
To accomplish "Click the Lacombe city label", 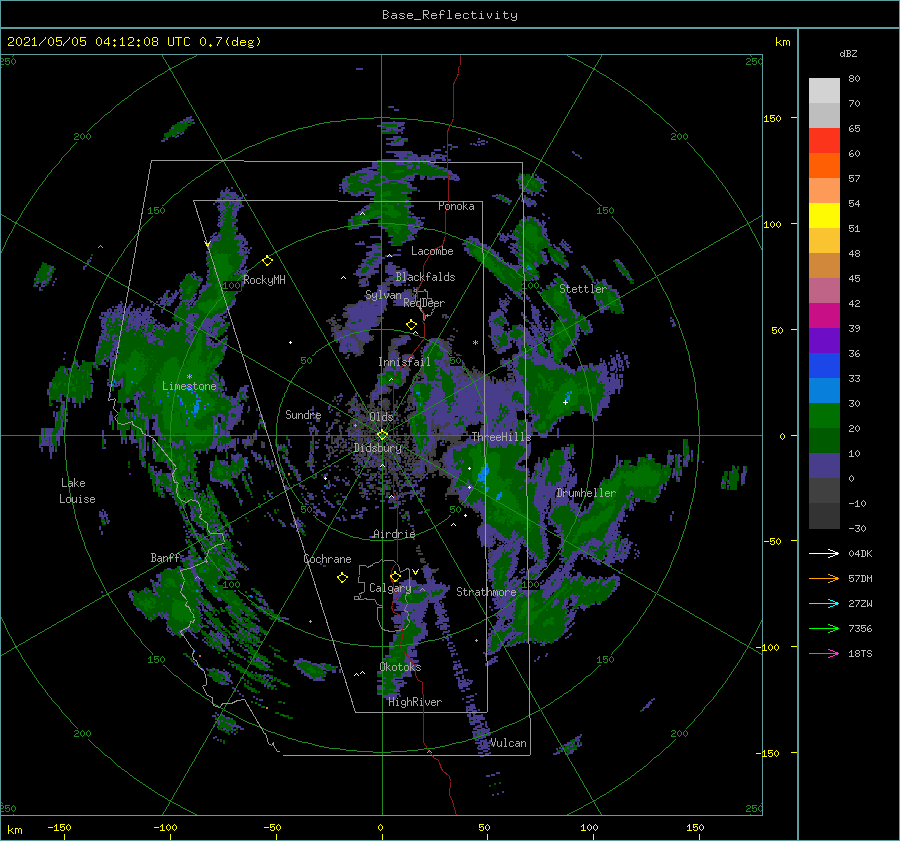I will pyautogui.click(x=432, y=251).
